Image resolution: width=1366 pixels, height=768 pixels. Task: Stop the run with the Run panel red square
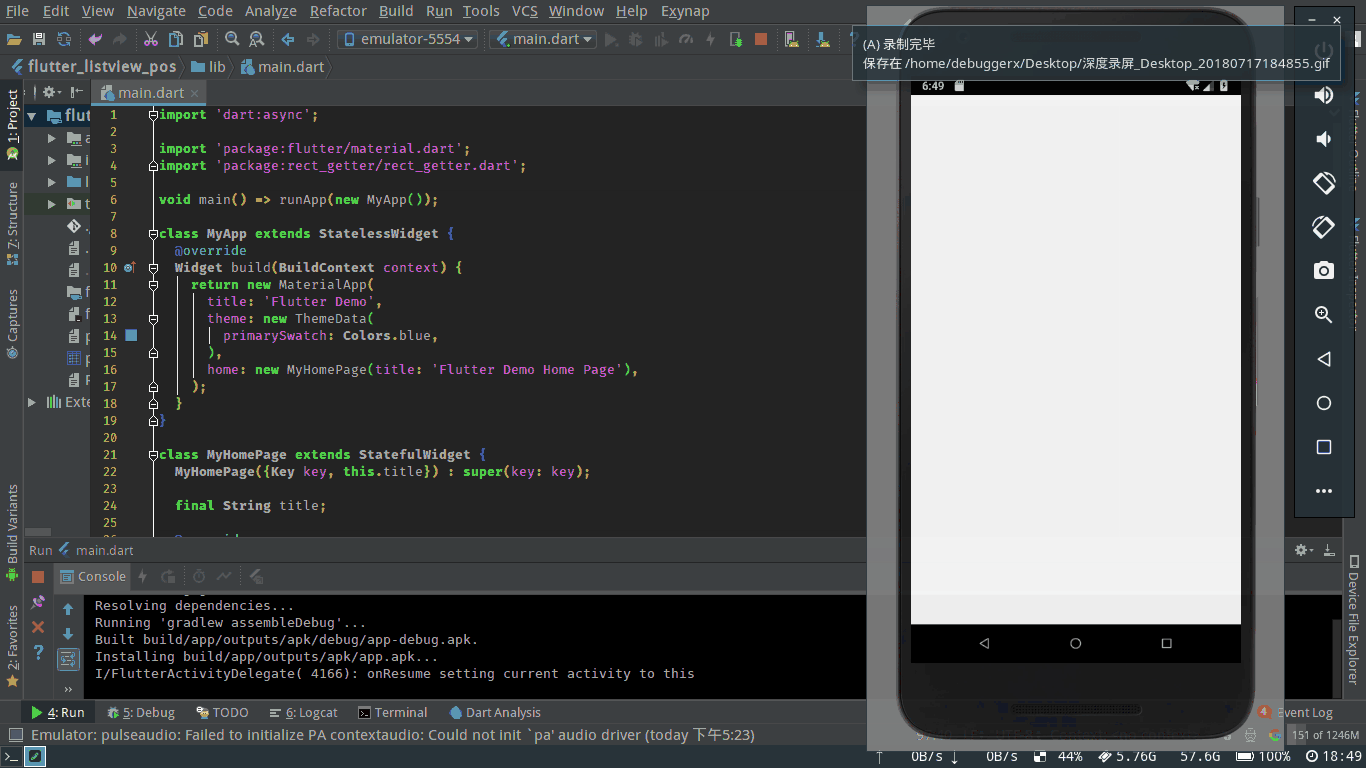[38, 577]
